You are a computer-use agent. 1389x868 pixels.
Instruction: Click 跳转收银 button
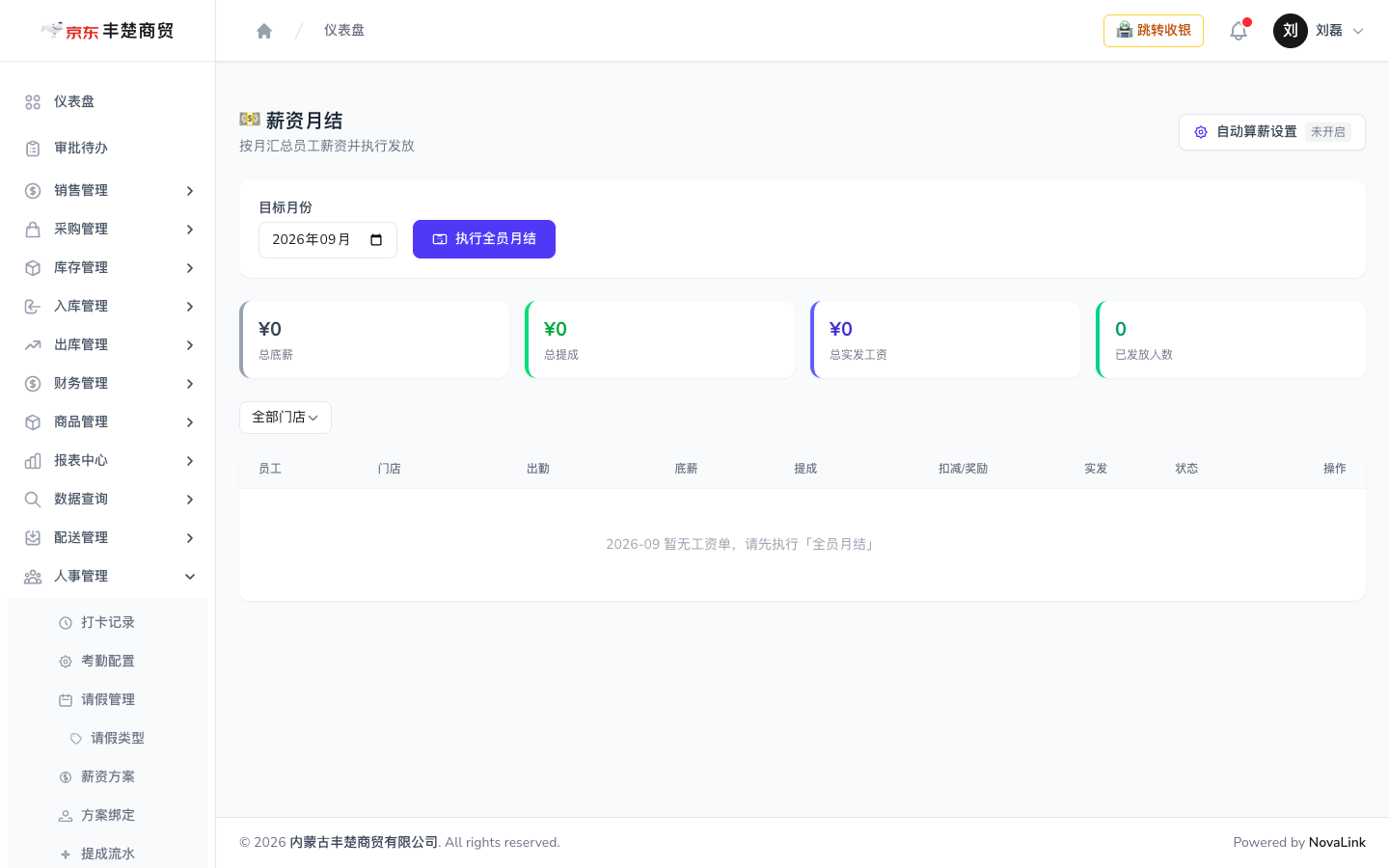click(1154, 31)
